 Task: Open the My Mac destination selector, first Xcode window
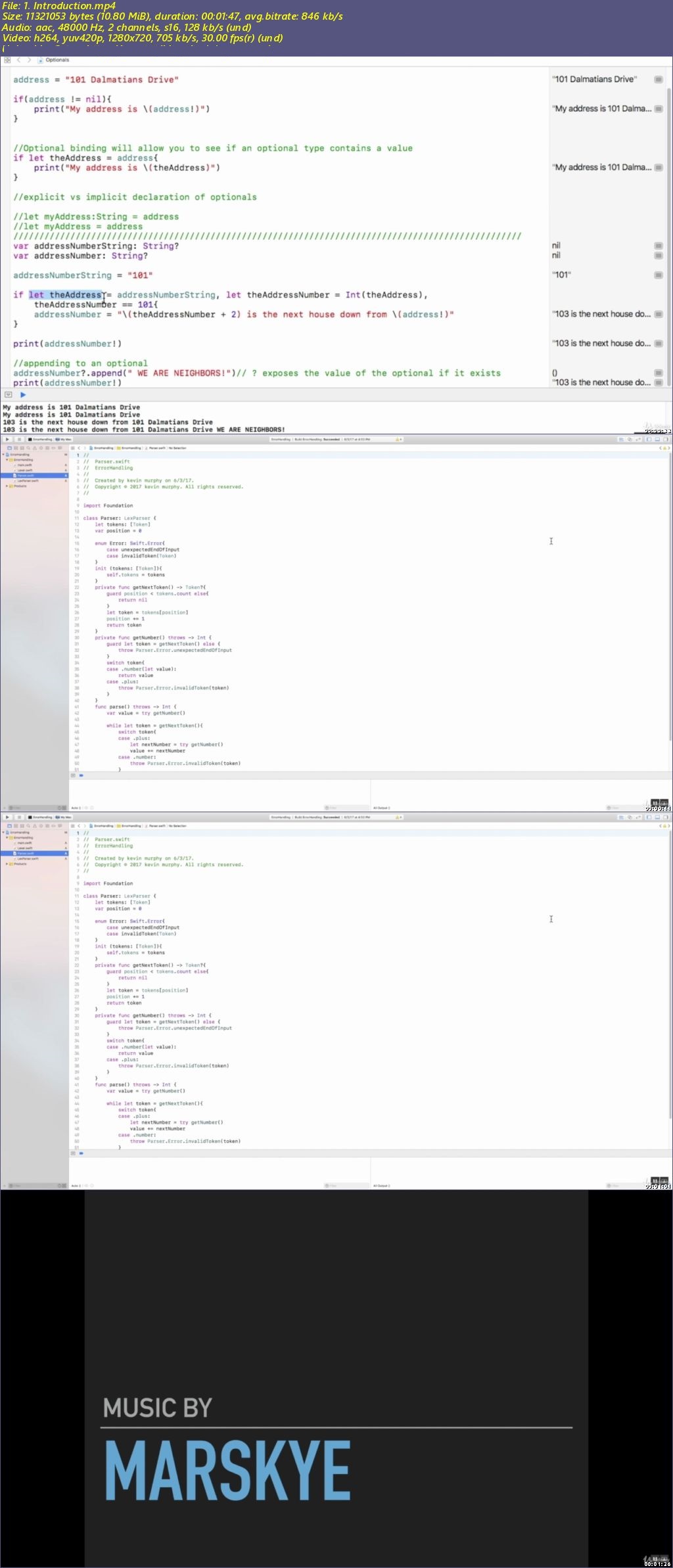pos(64,439)
